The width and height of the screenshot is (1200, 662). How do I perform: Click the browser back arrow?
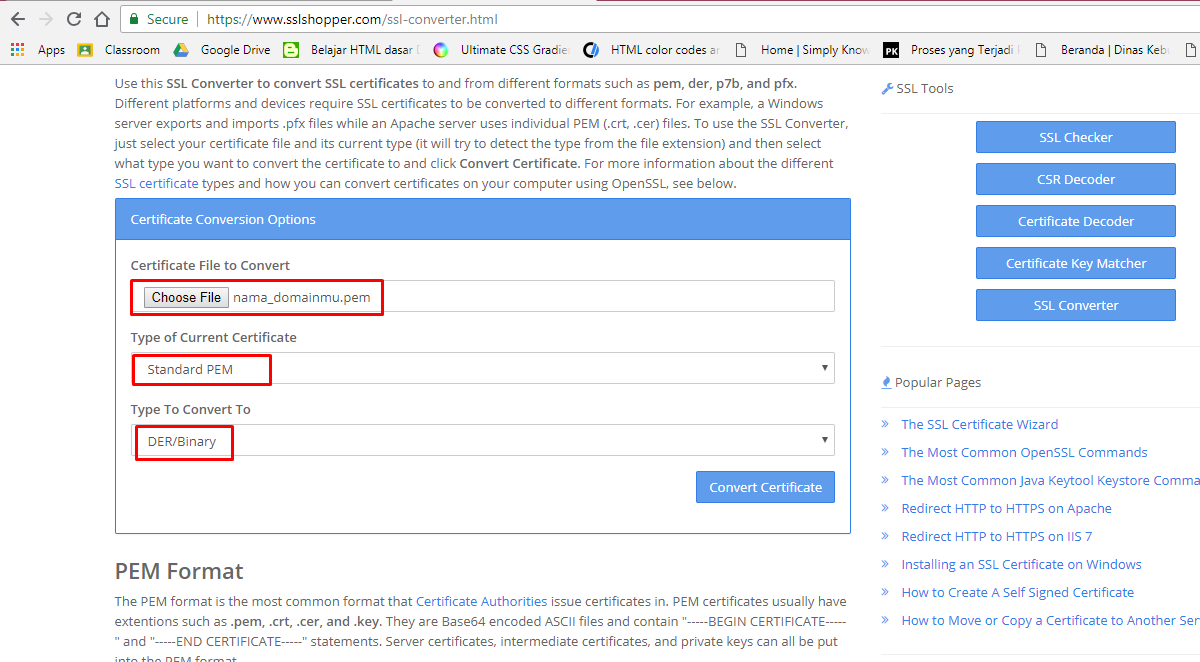pyautogui.click(x=18, y=19)
